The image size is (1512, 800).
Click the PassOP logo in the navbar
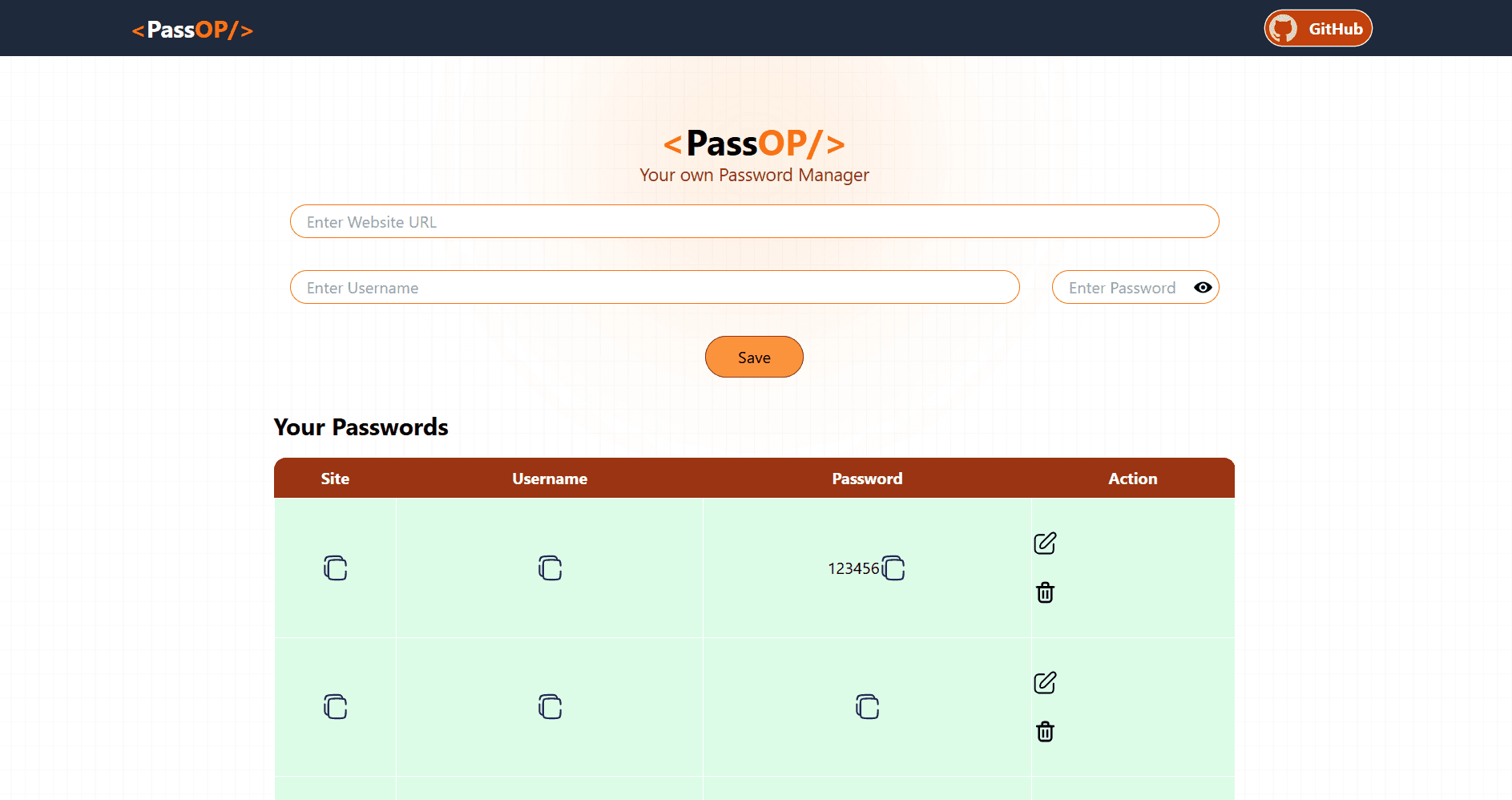pyautogui.click(x=192, y=30)
